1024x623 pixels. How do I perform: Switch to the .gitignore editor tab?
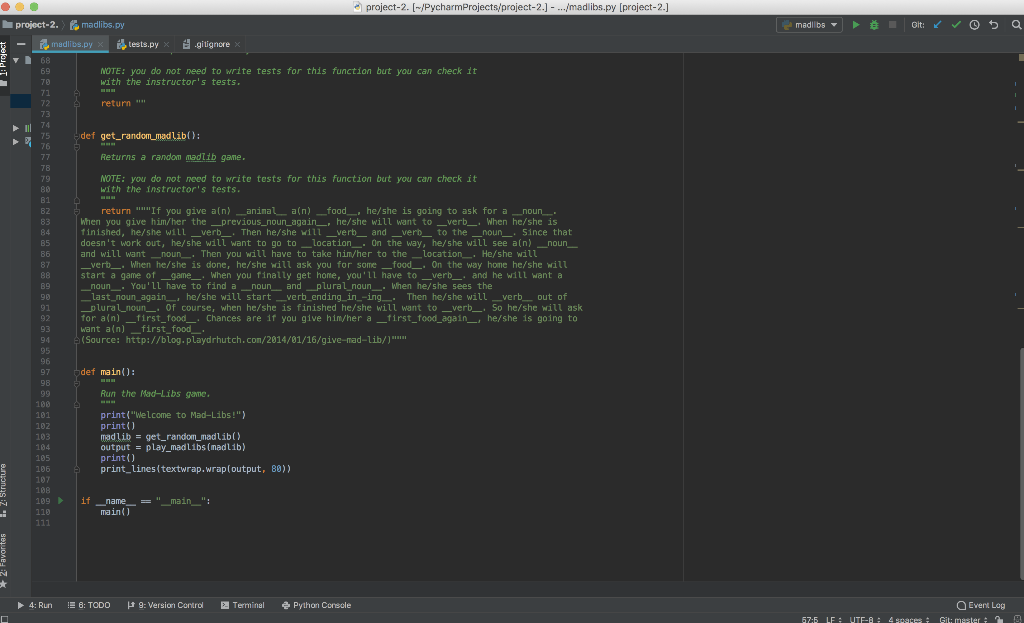pyautogui.click(x=212, y=44)
